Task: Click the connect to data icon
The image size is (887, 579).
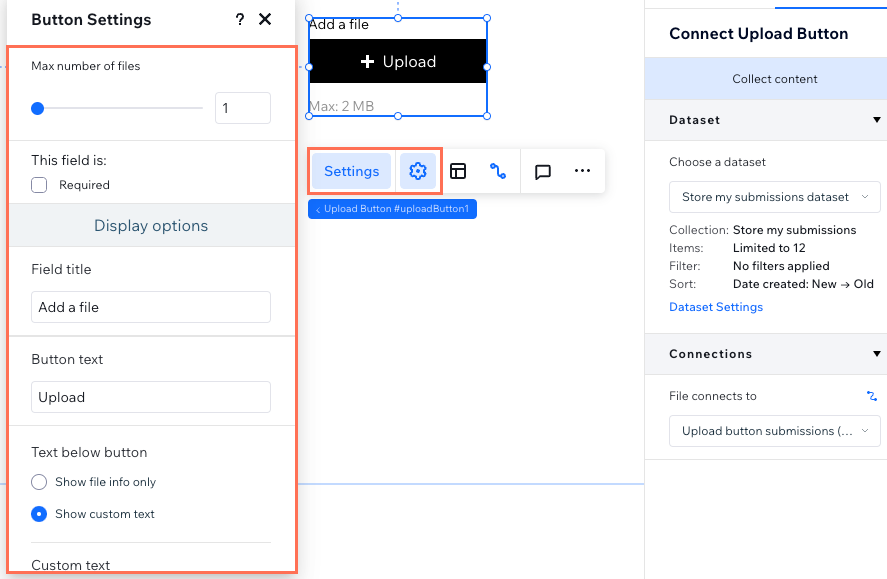Action: click(x=498, y=171)
